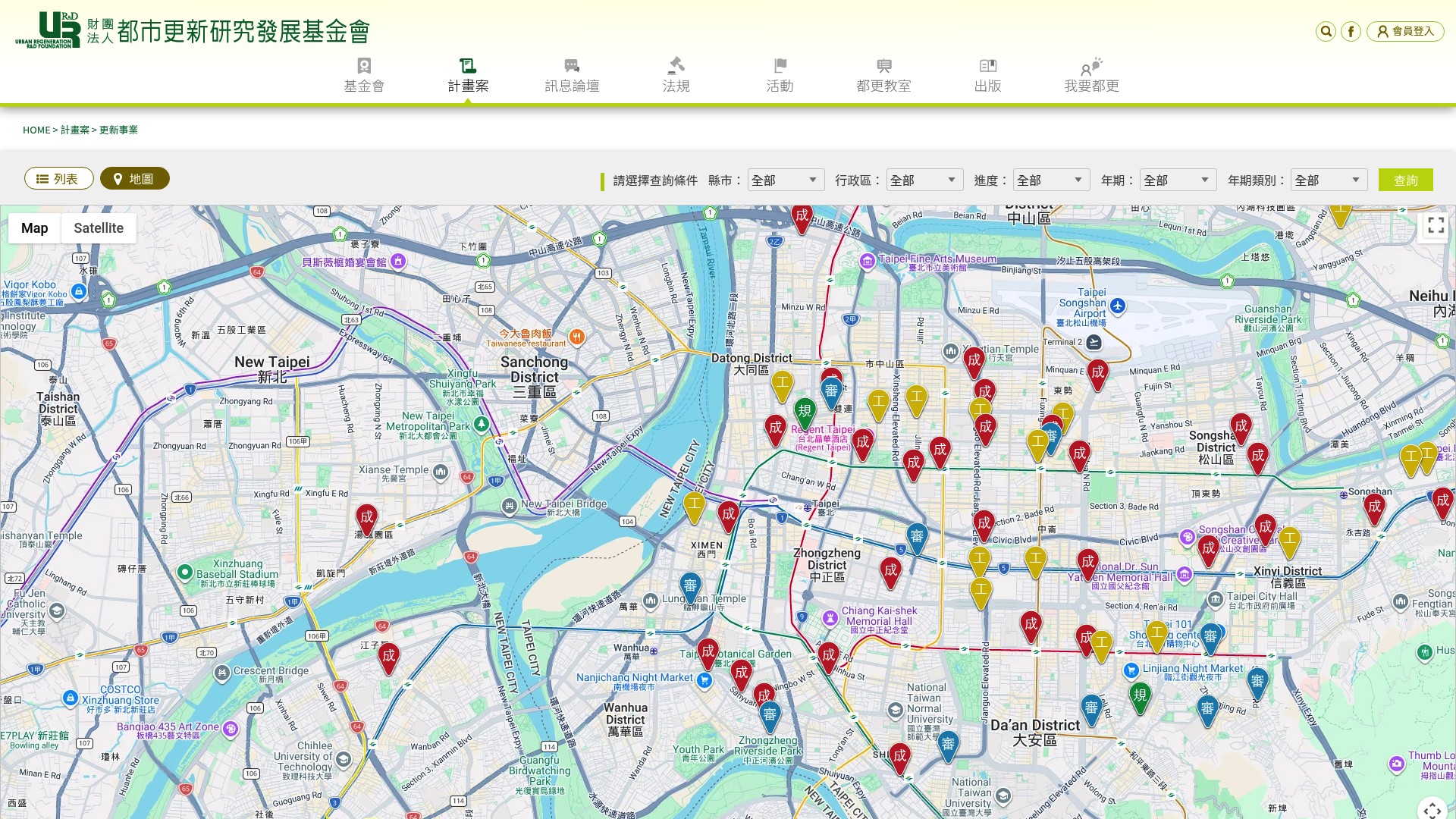1456x819 pixels.
Task: Click the Nanjichang Night Market pin
Action: pos(704,680)
